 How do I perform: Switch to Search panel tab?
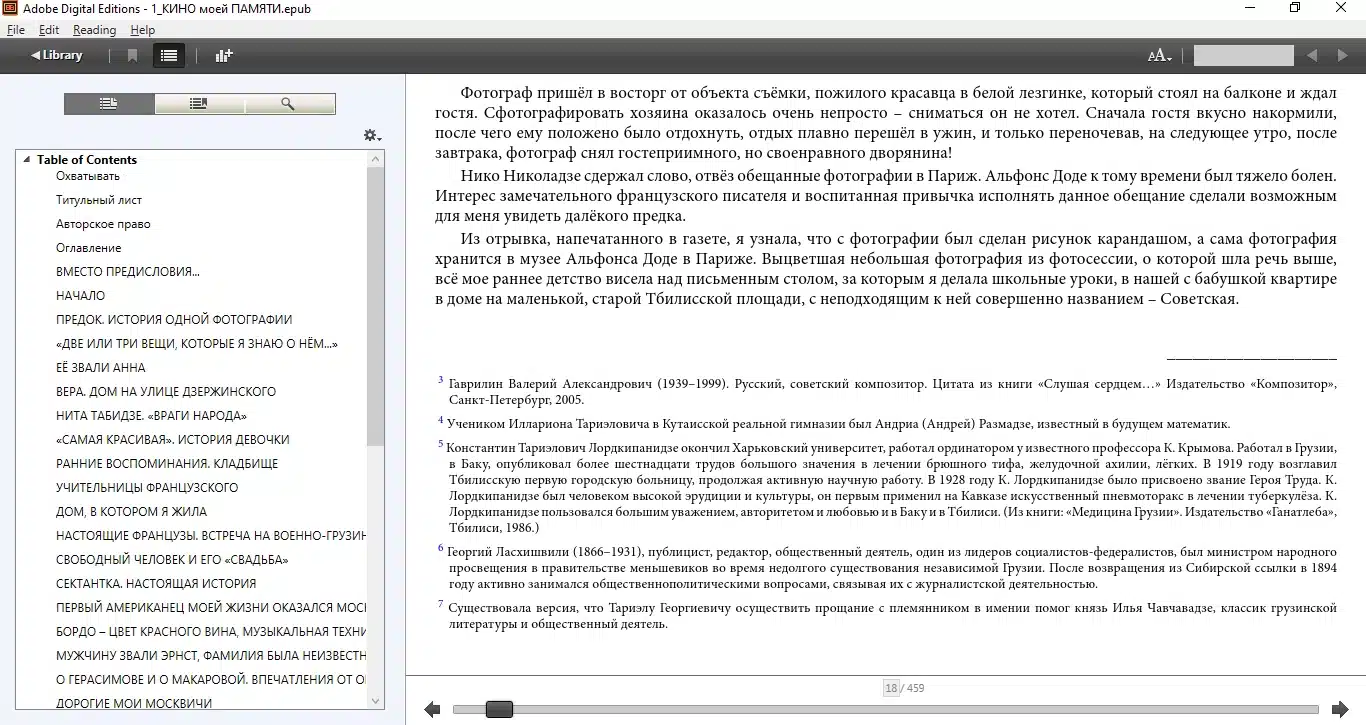point(289,104)
